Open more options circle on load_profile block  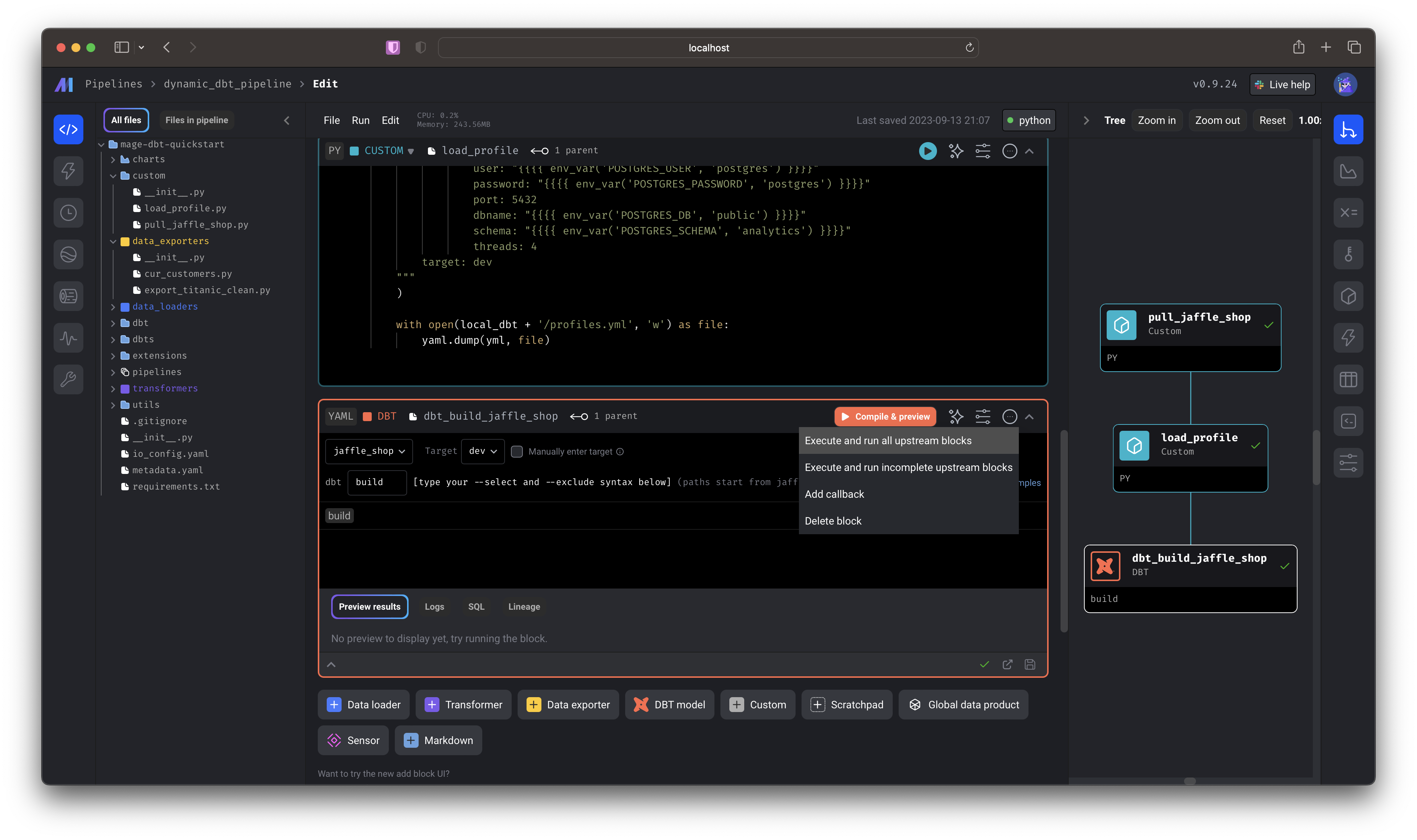(x=1010, y=151)
